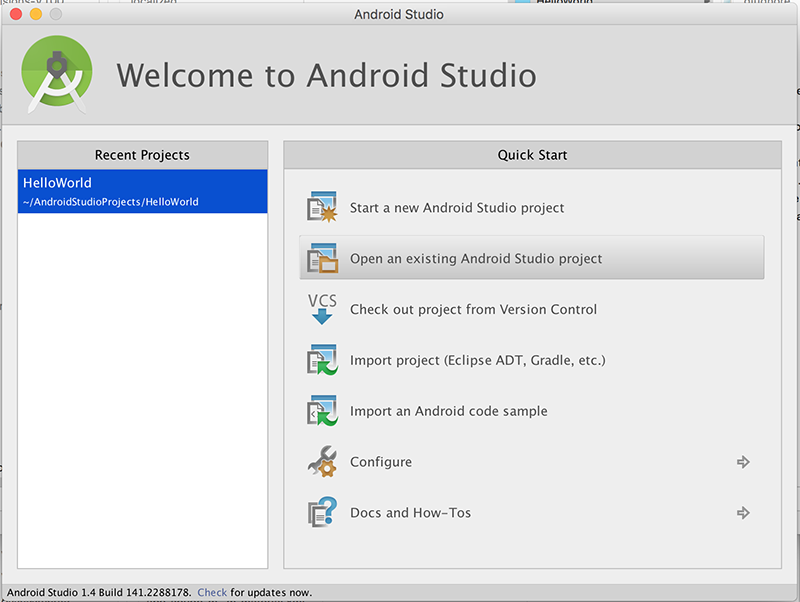Click the Import project (Eclipse ADT, Gradle) icon

tap(323, 360)
